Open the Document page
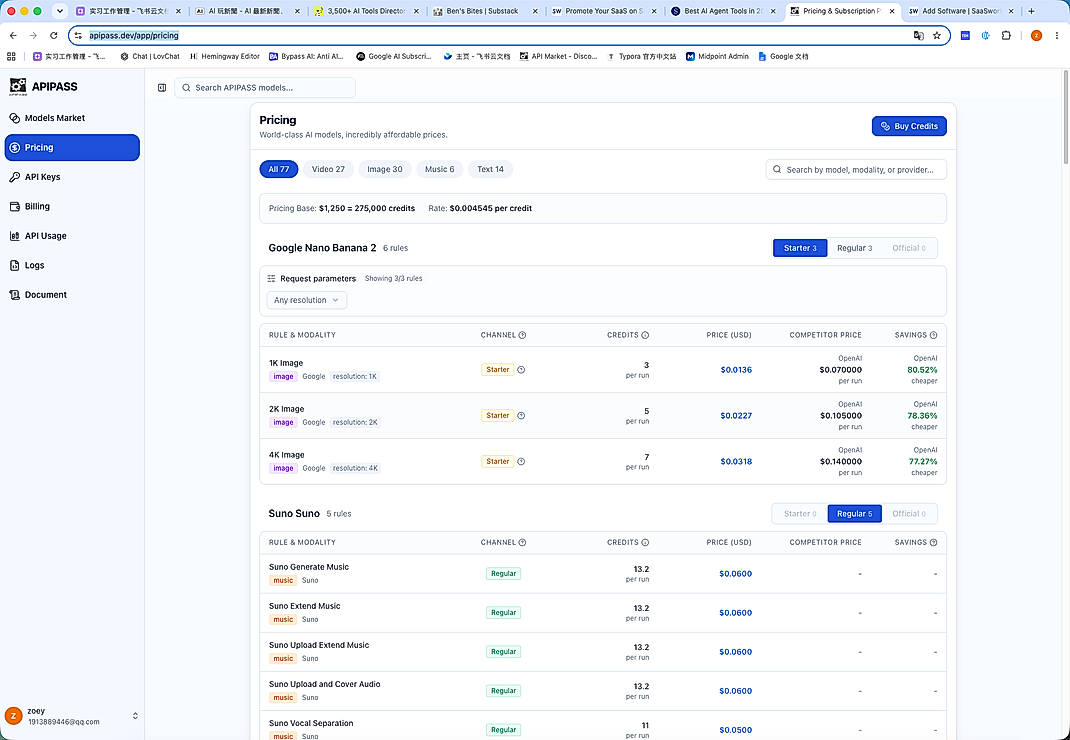1070x740 pixels. coord(45,294)
